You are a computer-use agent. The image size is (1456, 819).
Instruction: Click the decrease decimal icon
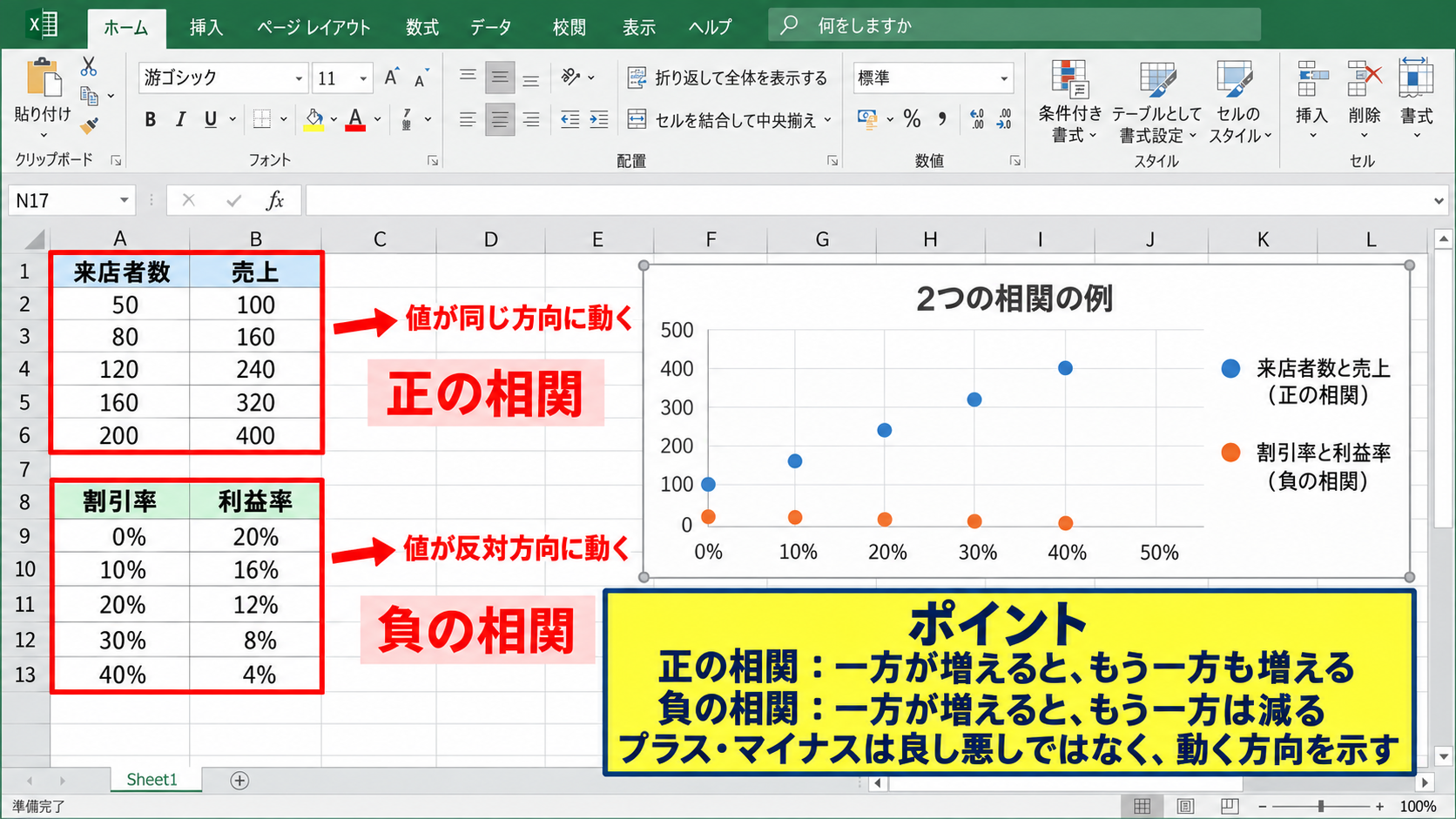[x=1004, y=118]
